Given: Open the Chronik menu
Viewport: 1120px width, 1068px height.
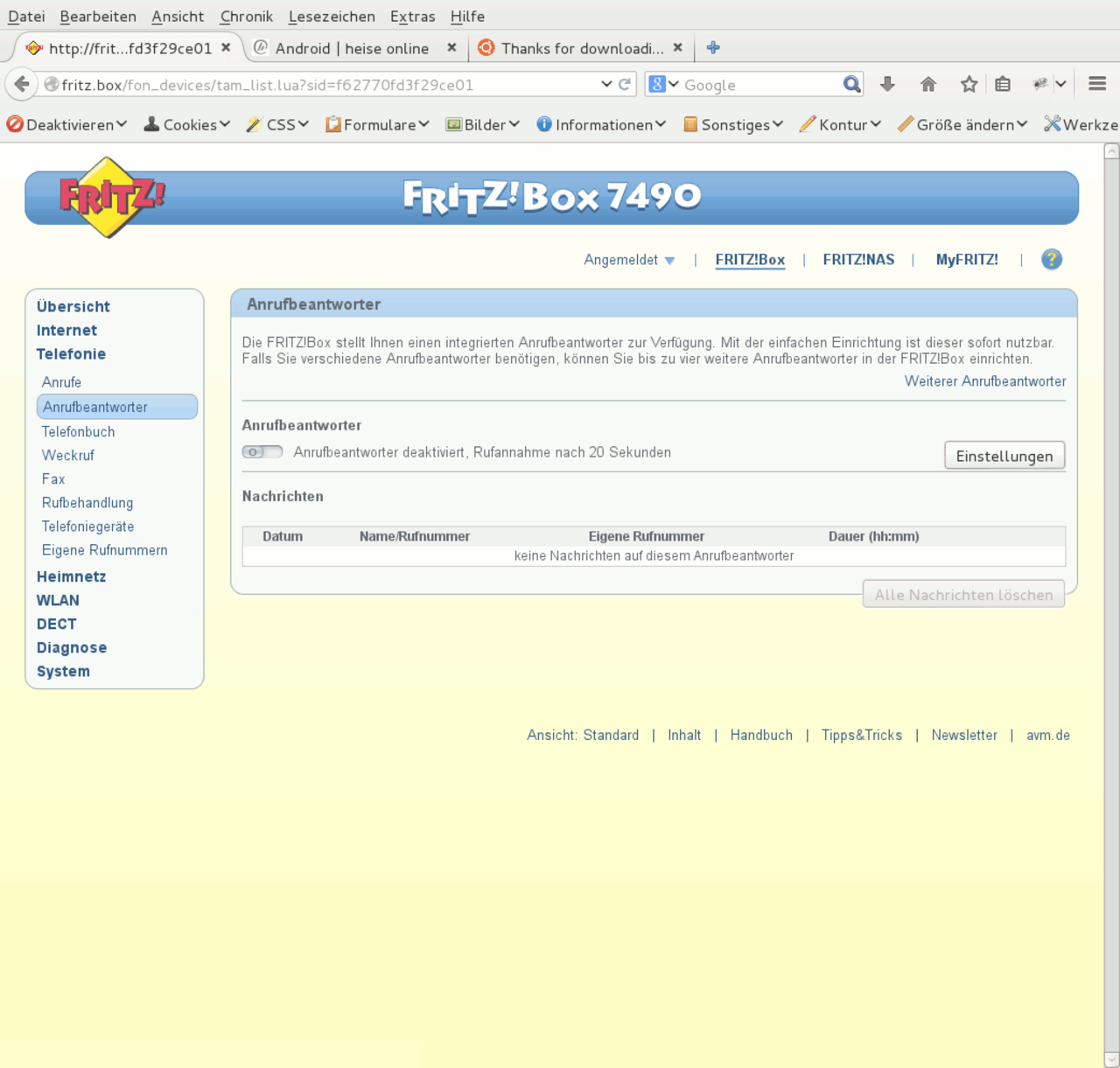Looking at the screenshot, I should pos(247,16).
